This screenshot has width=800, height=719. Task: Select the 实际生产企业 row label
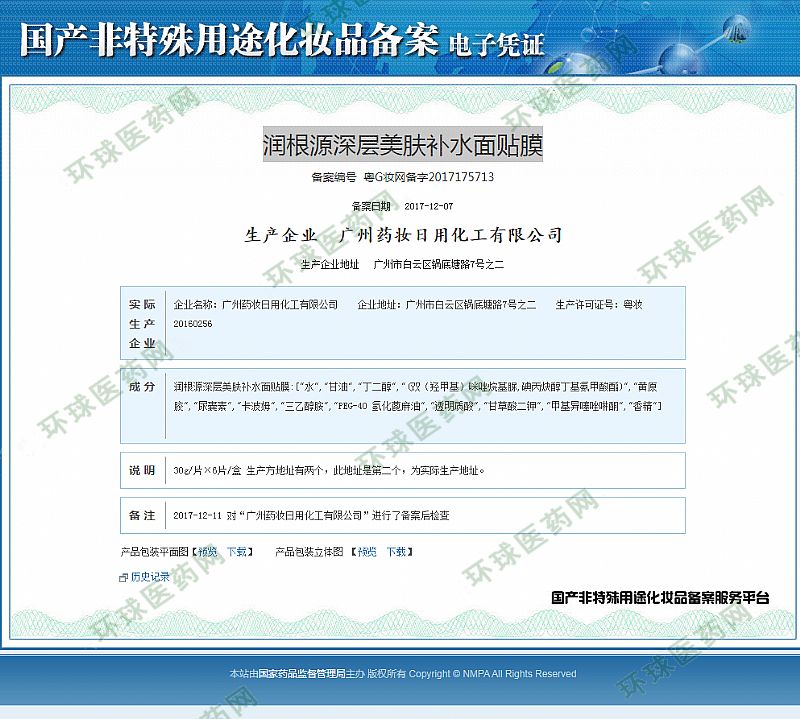(x=142, y=323)
